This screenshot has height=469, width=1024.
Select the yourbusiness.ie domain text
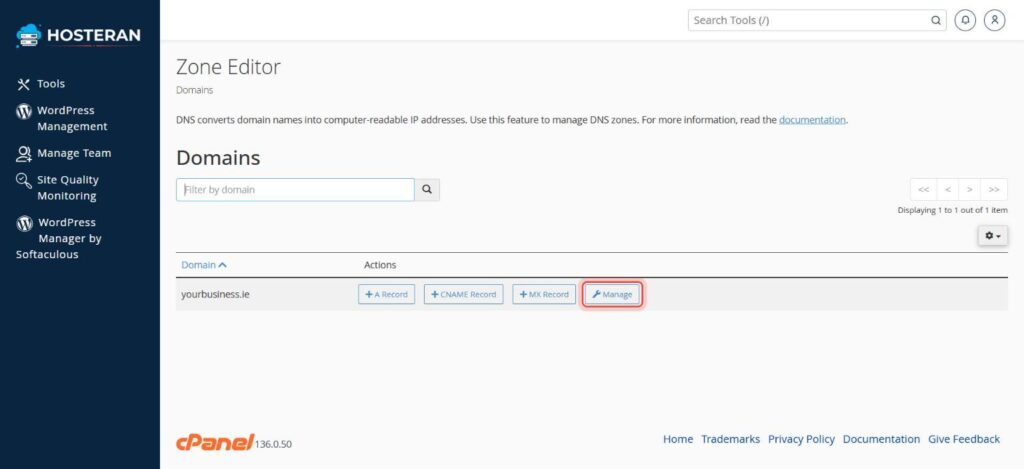point(215,295)
